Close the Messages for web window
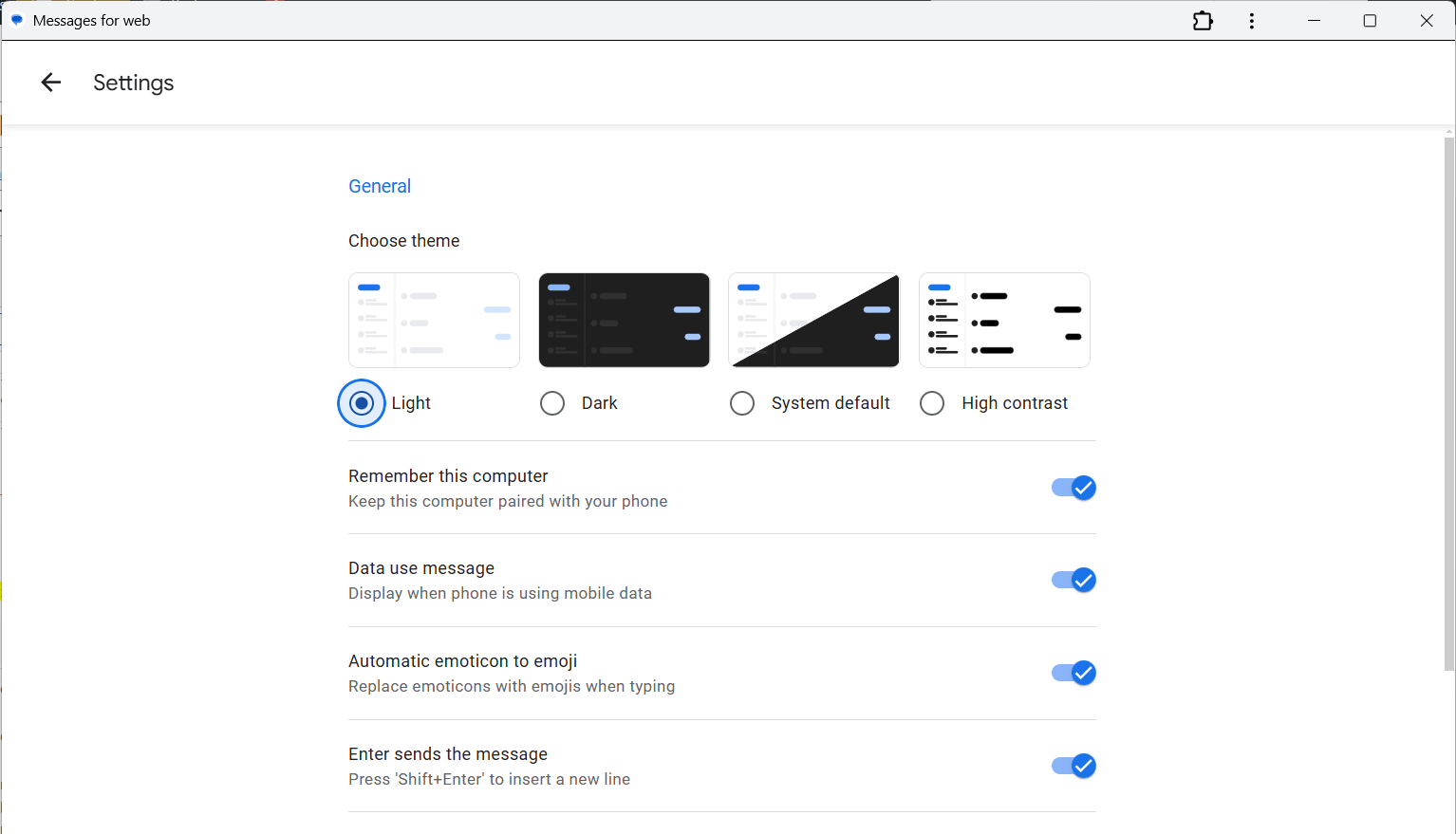This screenshot has width=1456, height=834. pos(1427,21)
